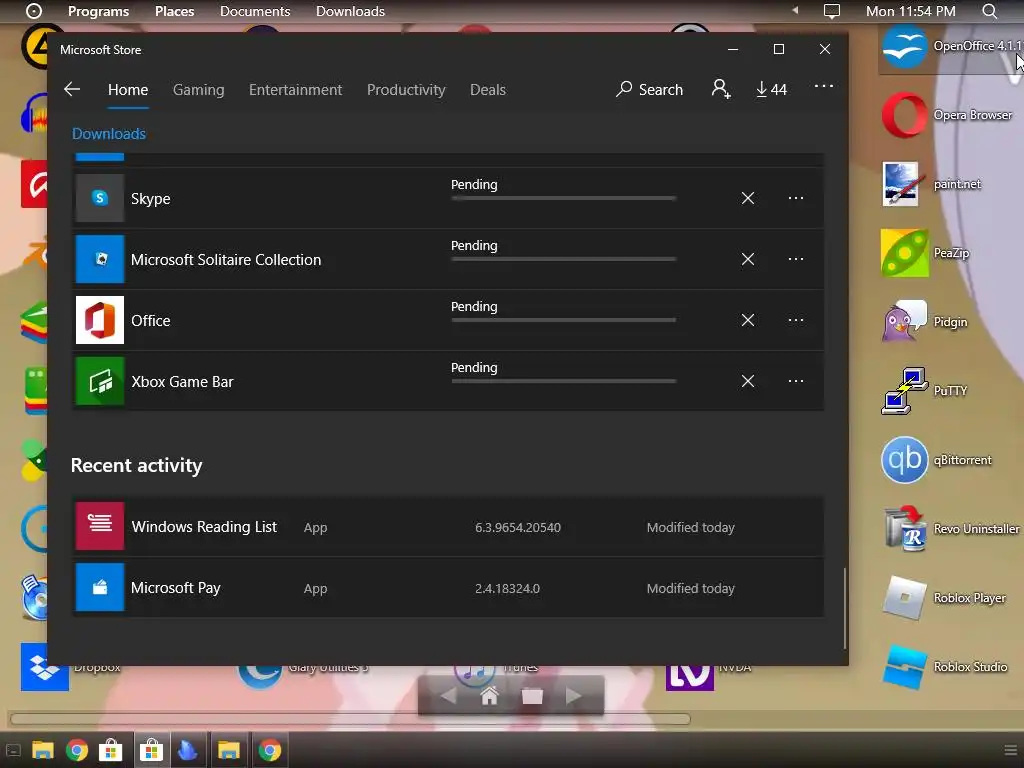Click the Office pending progress bar
This screenshot has height=768, width=1024.
[564, 320]
